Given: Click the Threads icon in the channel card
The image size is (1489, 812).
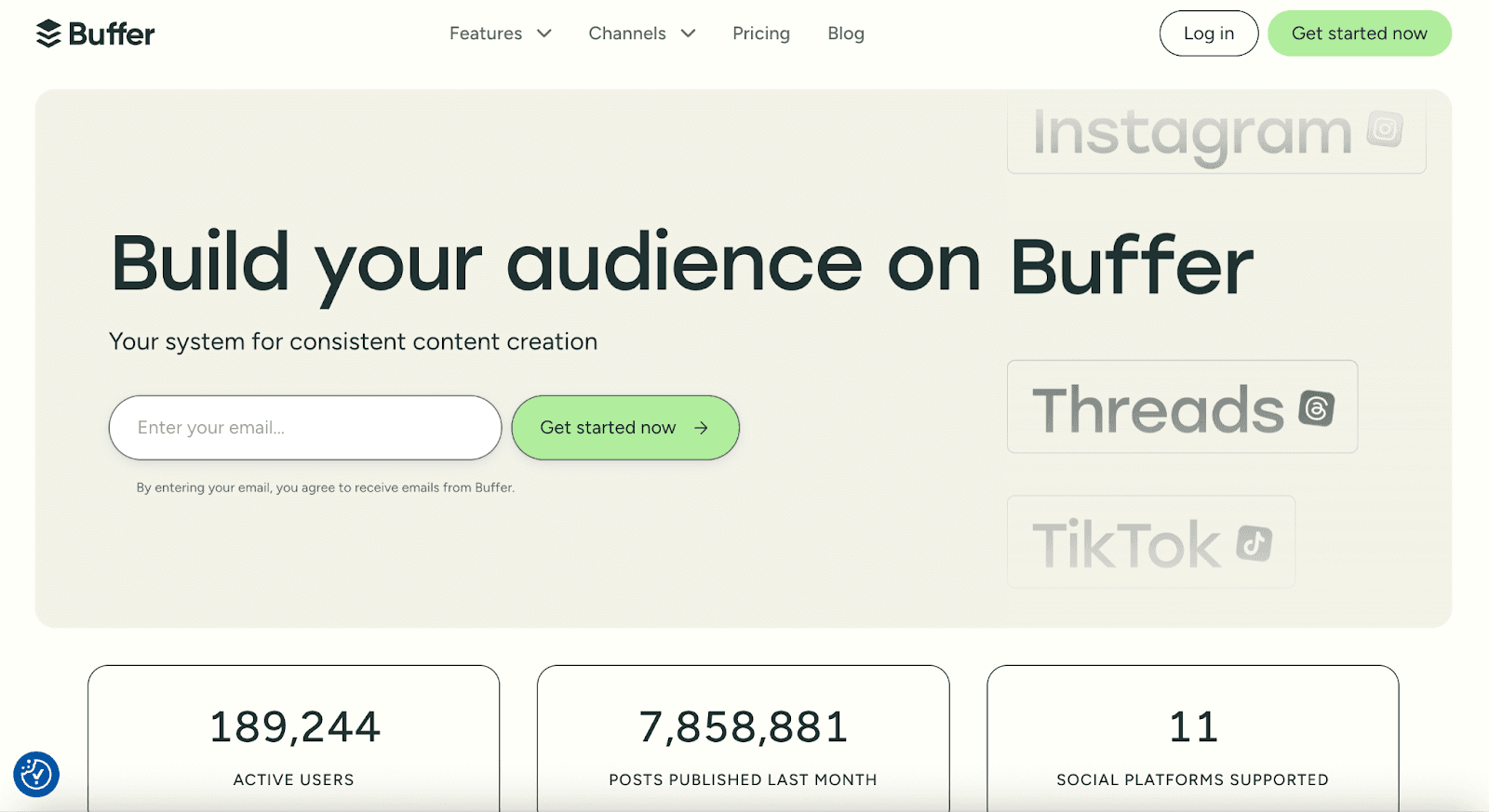Looking at the screenshot, I should tap(1317, 408).
